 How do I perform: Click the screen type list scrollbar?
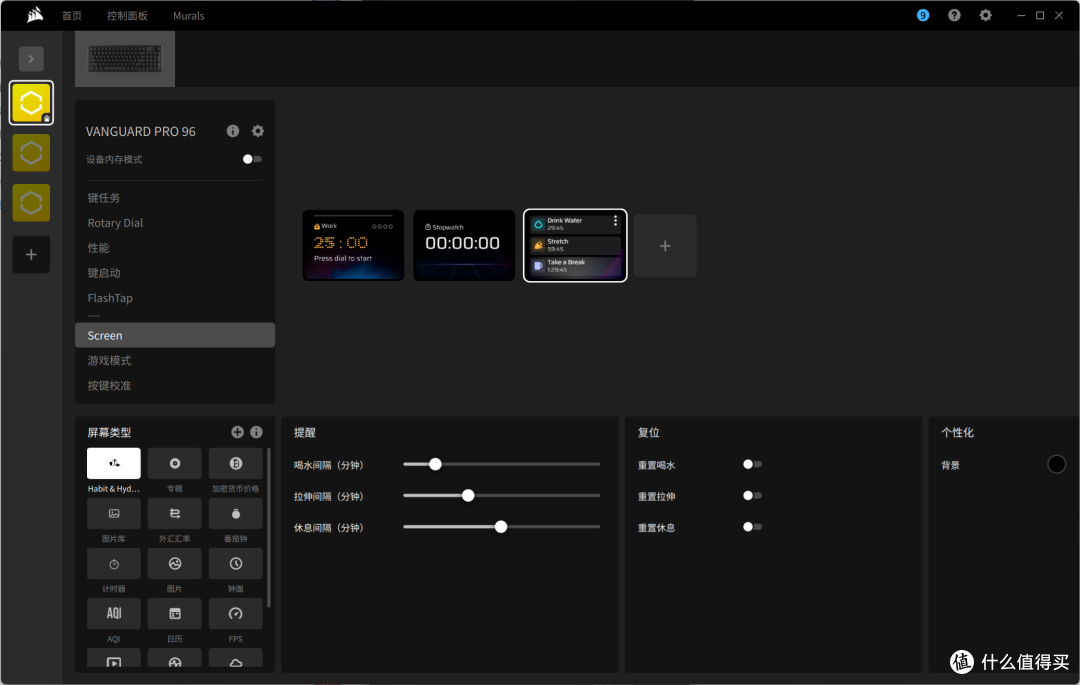coord(269,528)
